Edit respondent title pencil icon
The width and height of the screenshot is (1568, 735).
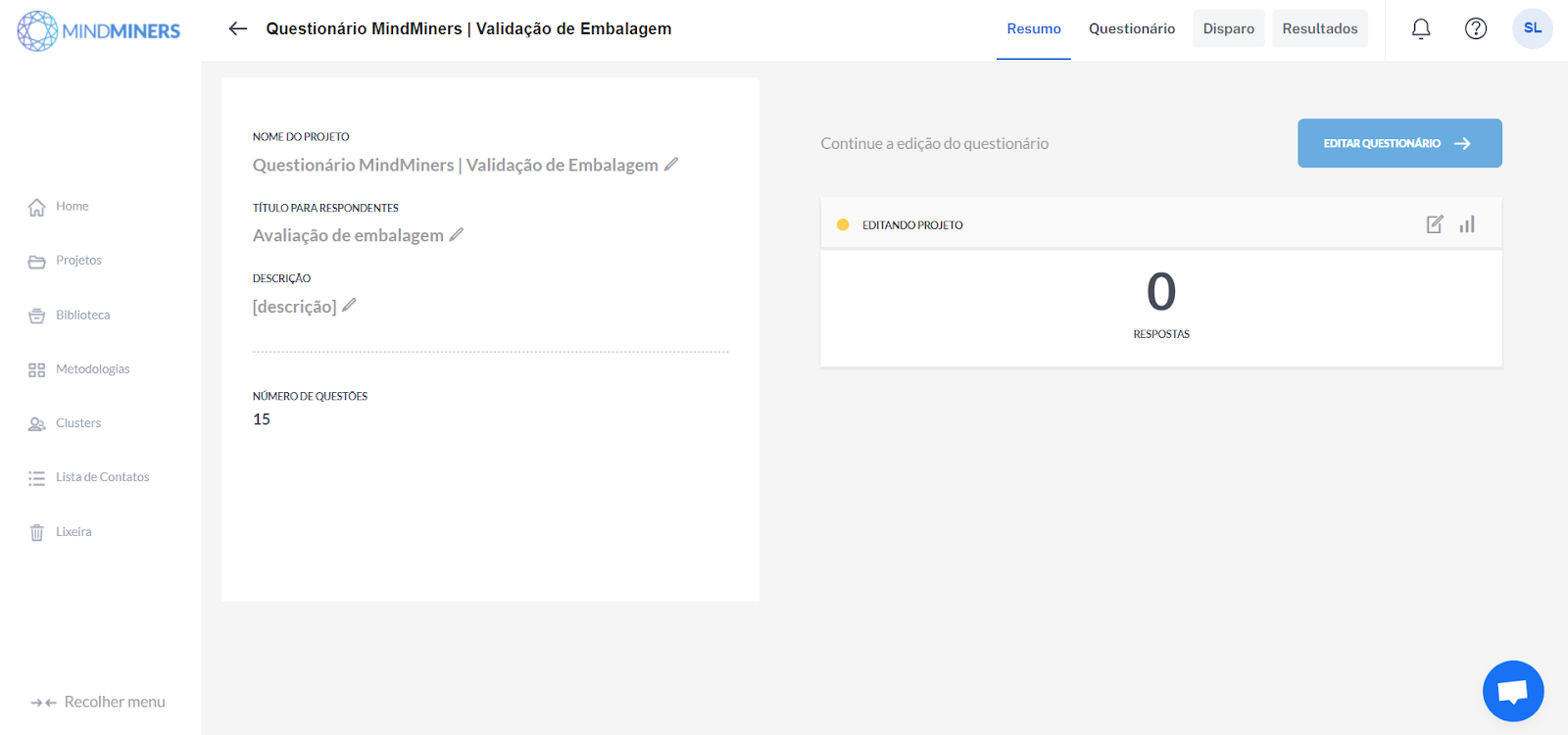pyautogui.click(x=457, y=234)
